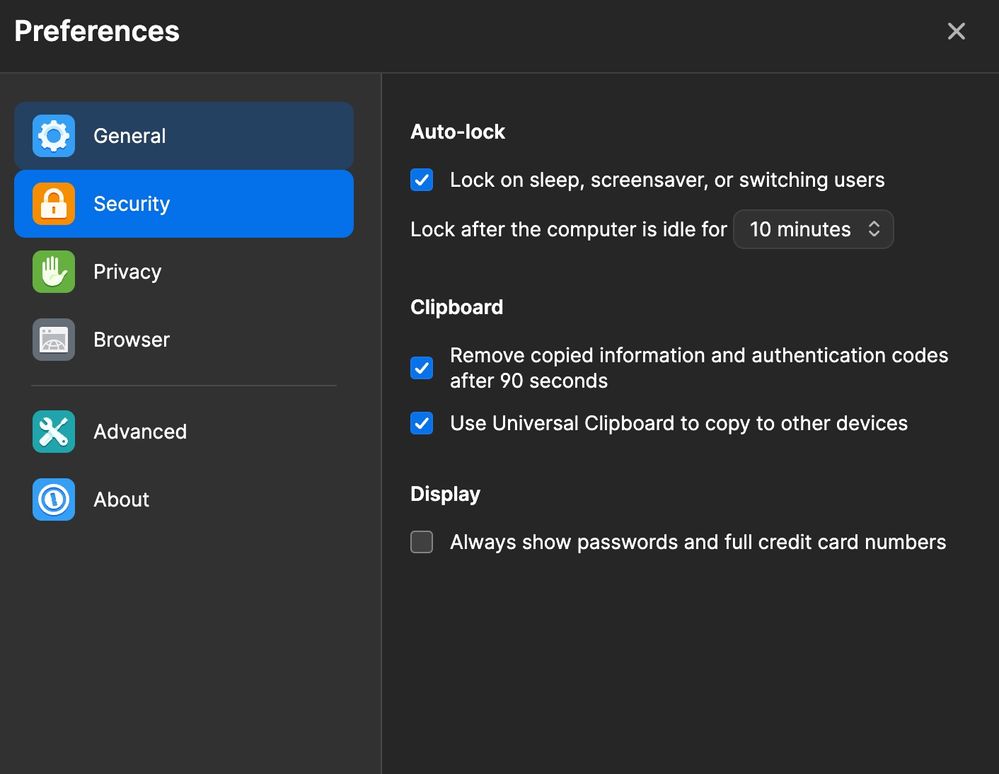This screenshot has height=774, width=999.
Task: Open the Advanced section label
Action: (140, 432)
